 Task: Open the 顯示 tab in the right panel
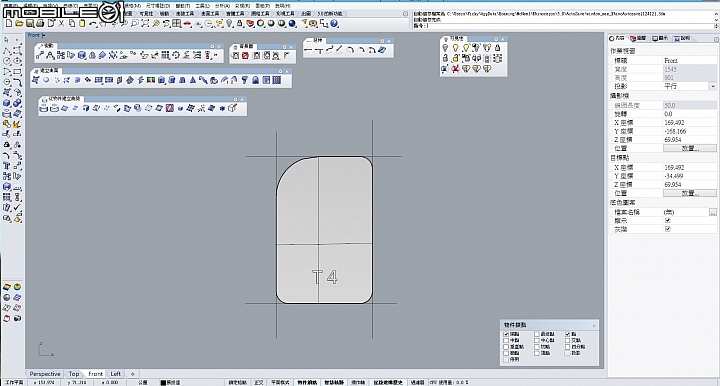point(660,39)
